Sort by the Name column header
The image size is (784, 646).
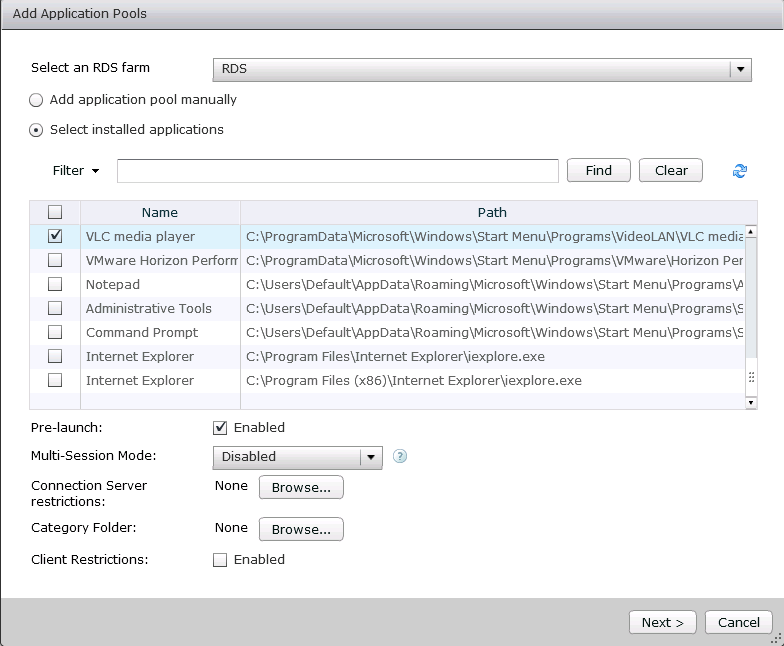160,212
